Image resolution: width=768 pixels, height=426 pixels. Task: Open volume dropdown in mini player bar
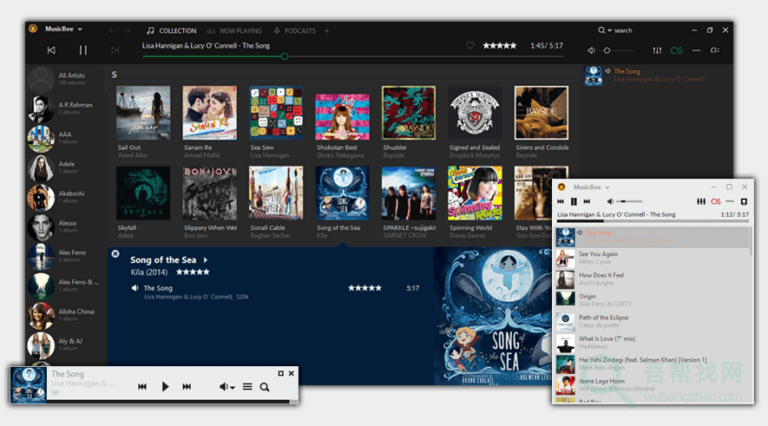click(227, 387)
